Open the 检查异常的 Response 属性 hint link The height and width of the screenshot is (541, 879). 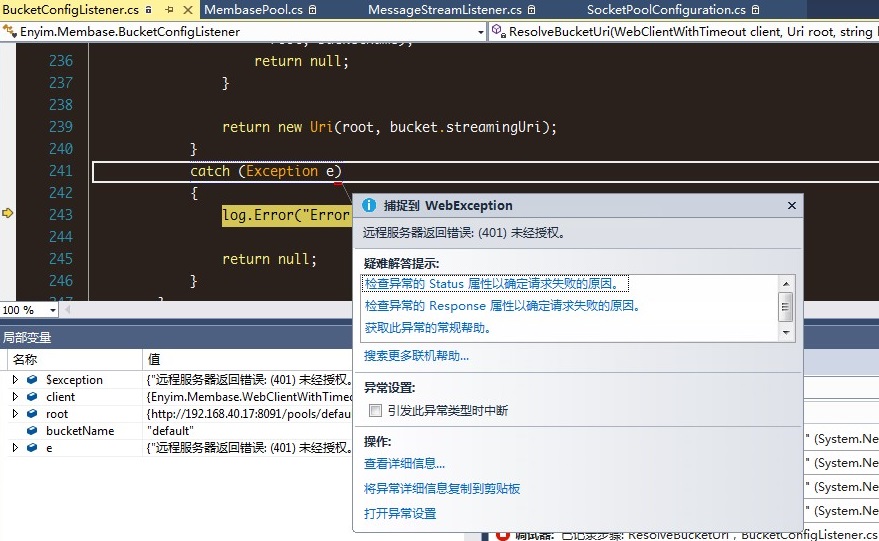click(x=502, y=306)
